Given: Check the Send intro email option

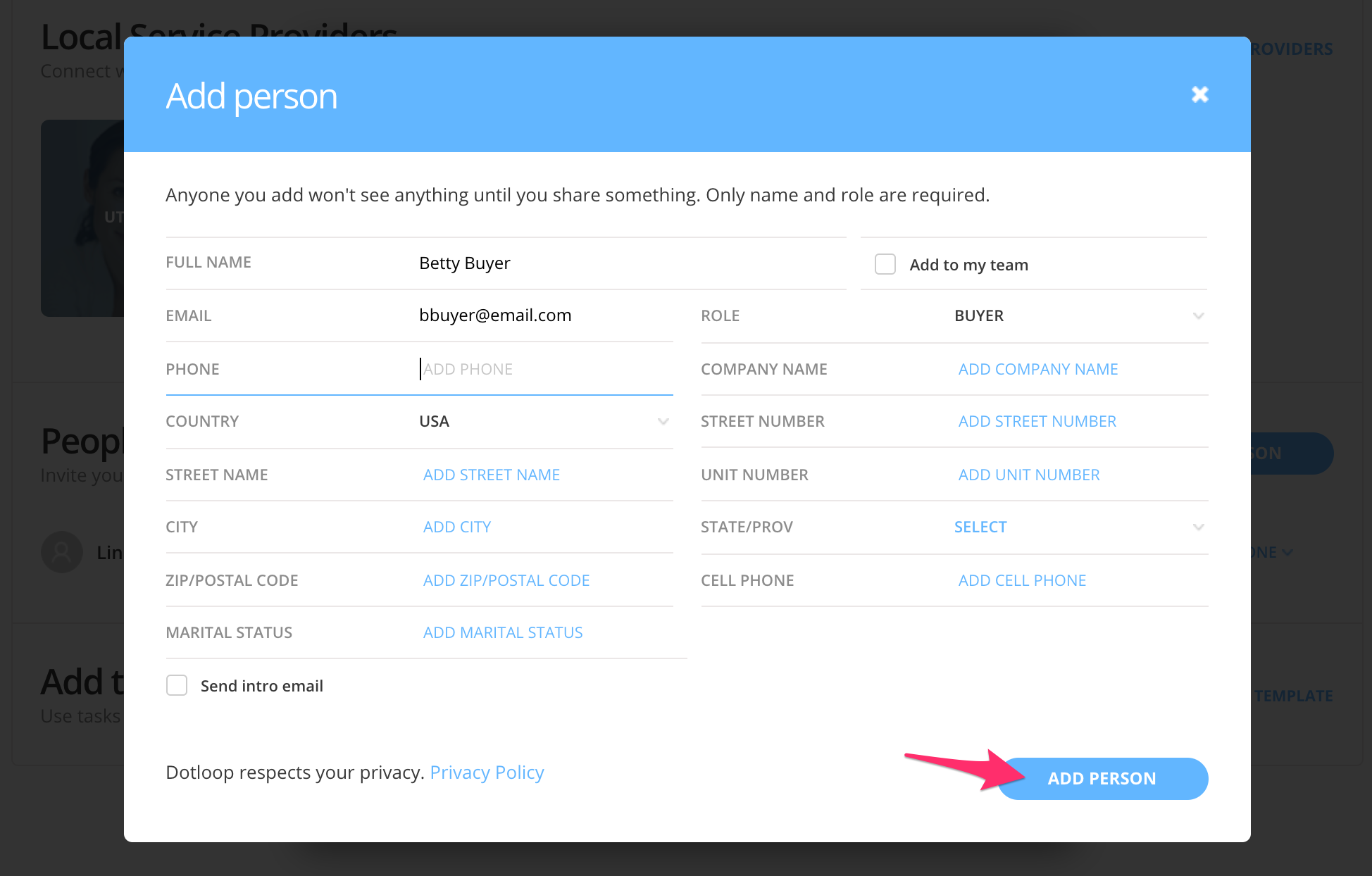Looking at the screenshot, I should (x=177, y=684).
